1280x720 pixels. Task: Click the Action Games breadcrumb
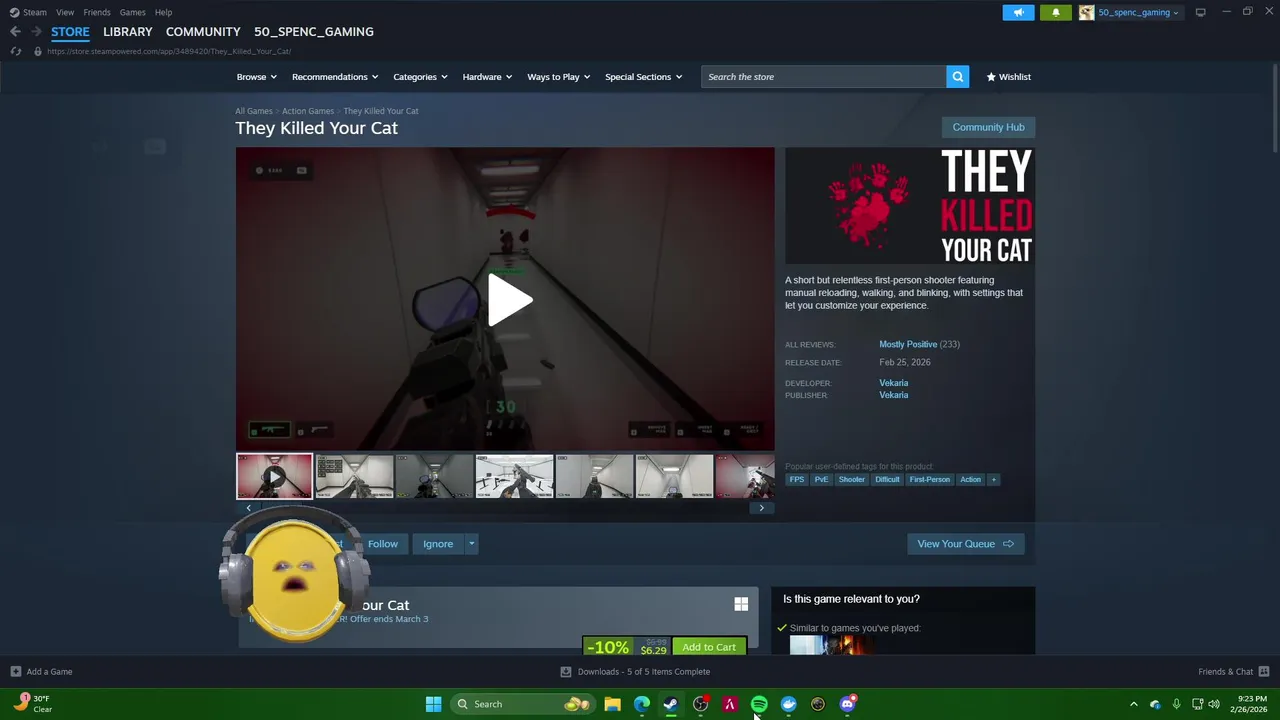[x=308, y=111]
